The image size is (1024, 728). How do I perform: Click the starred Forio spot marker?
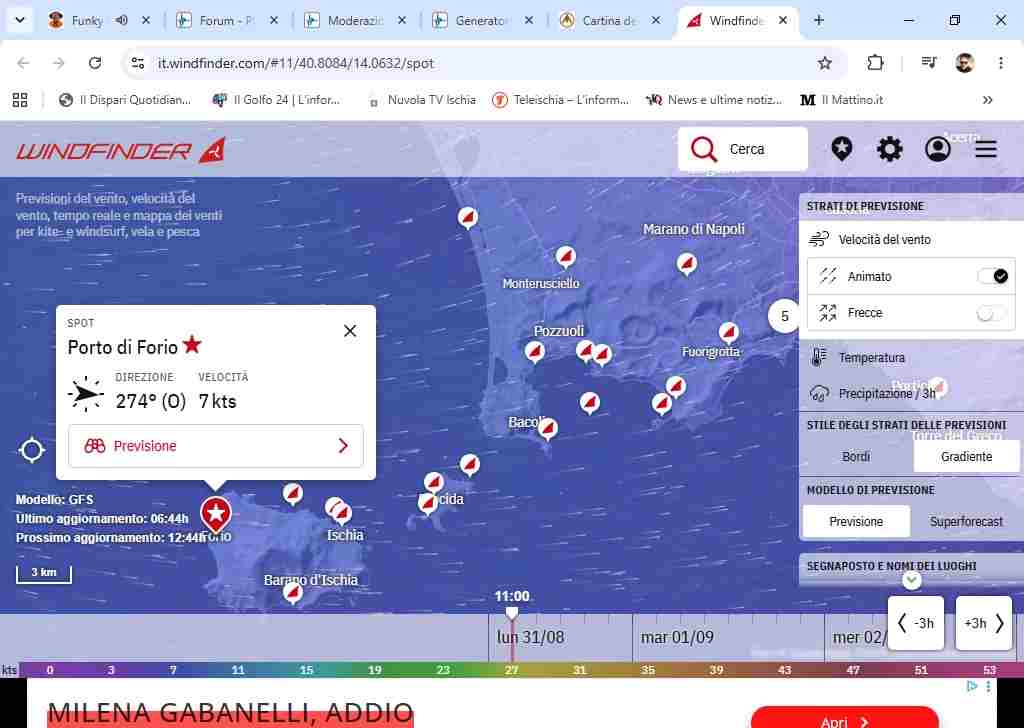pyautogui.click(x=216, y=514)
